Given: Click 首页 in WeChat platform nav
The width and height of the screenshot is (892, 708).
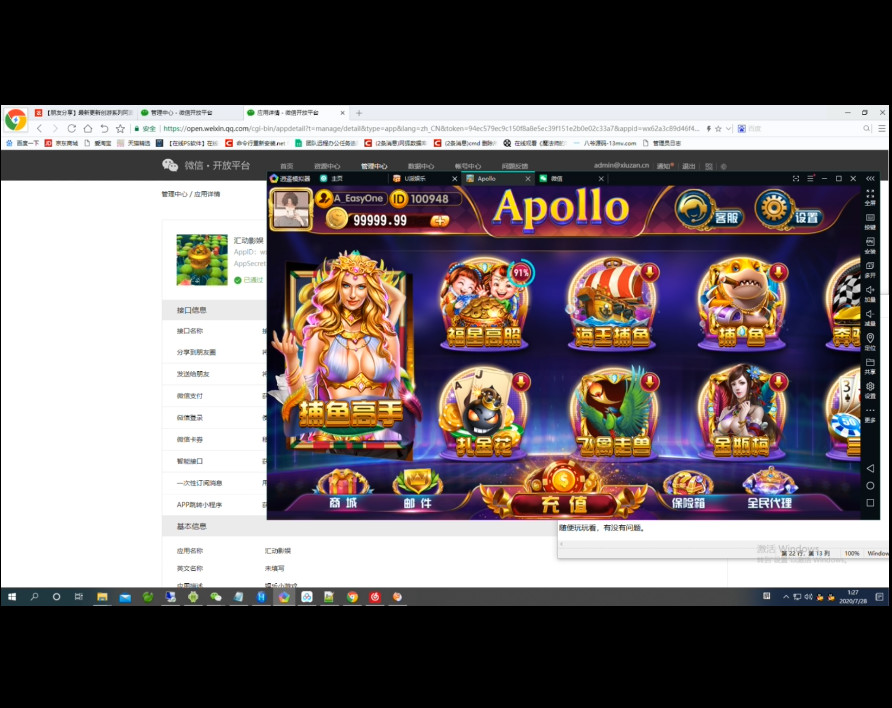Looking at the screenshot, I should [287, 166].
